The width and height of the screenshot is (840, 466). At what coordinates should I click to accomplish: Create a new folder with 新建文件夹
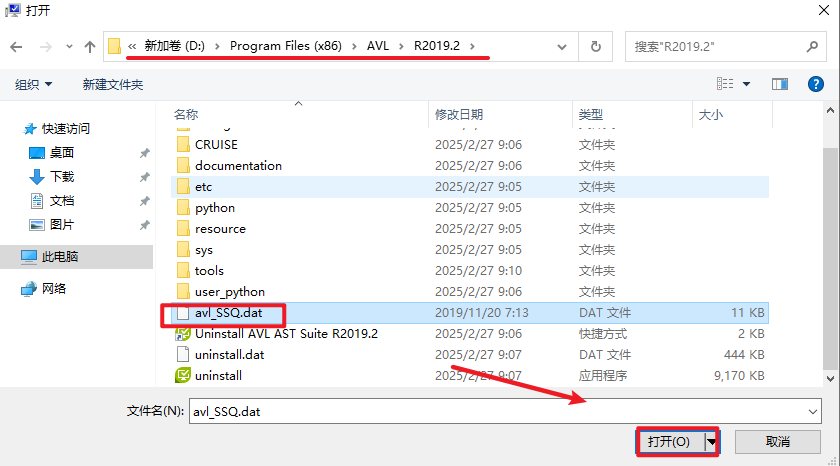(x=112, y=84)
